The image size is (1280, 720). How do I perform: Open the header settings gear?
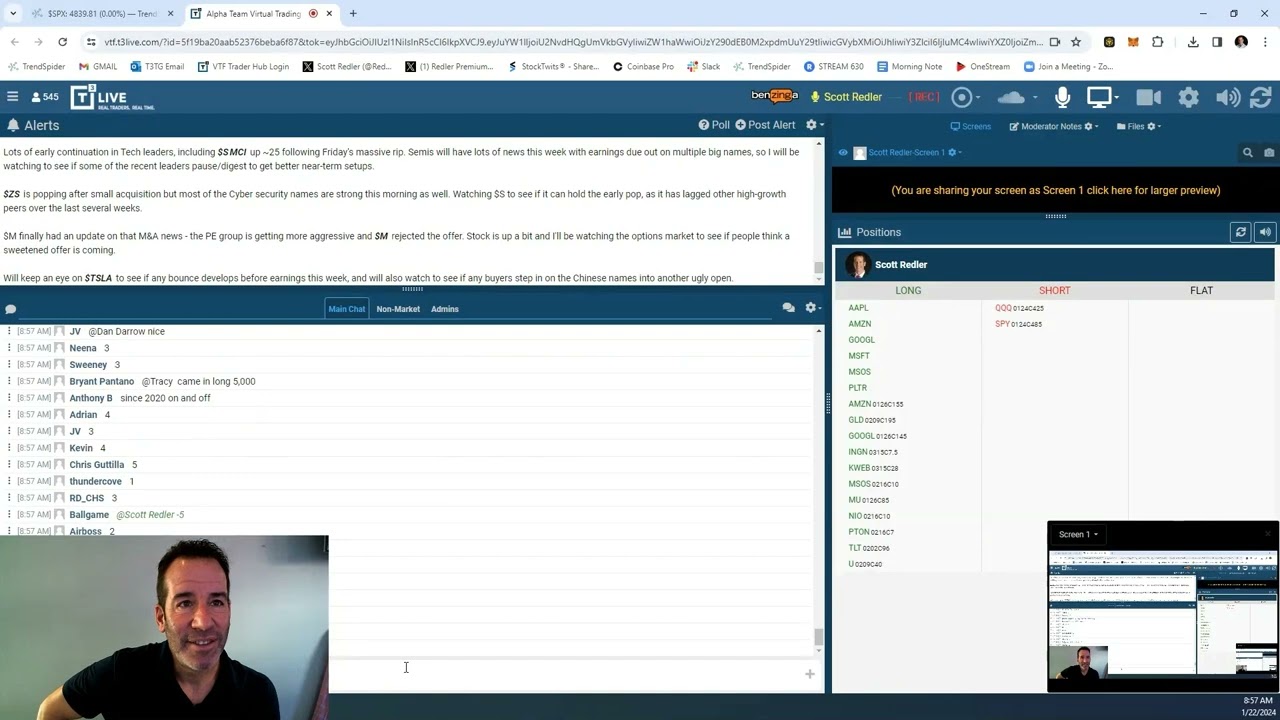[x=1188, y=97]
